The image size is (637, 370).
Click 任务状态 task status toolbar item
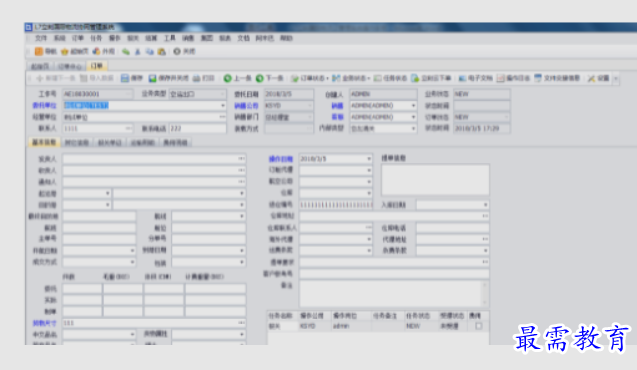(x=390, y=78)
